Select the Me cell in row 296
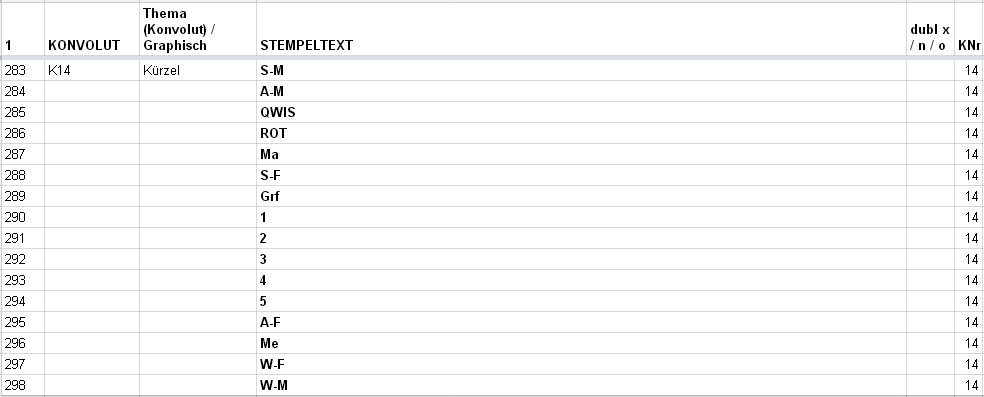This screenshot has width=984, height=397. click(581, 343)
